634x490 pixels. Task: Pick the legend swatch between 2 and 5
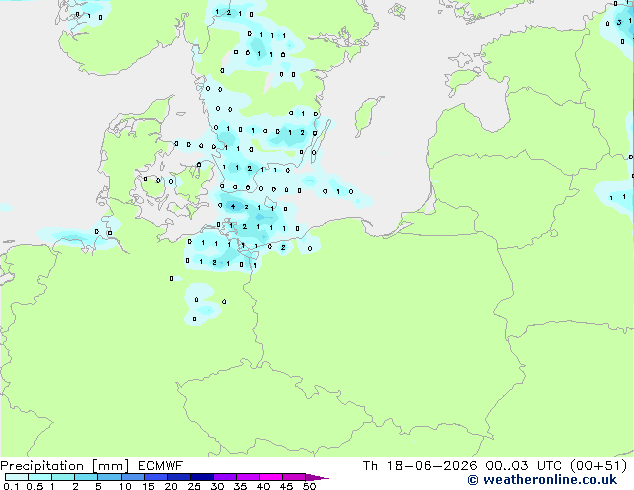[86, 477]
